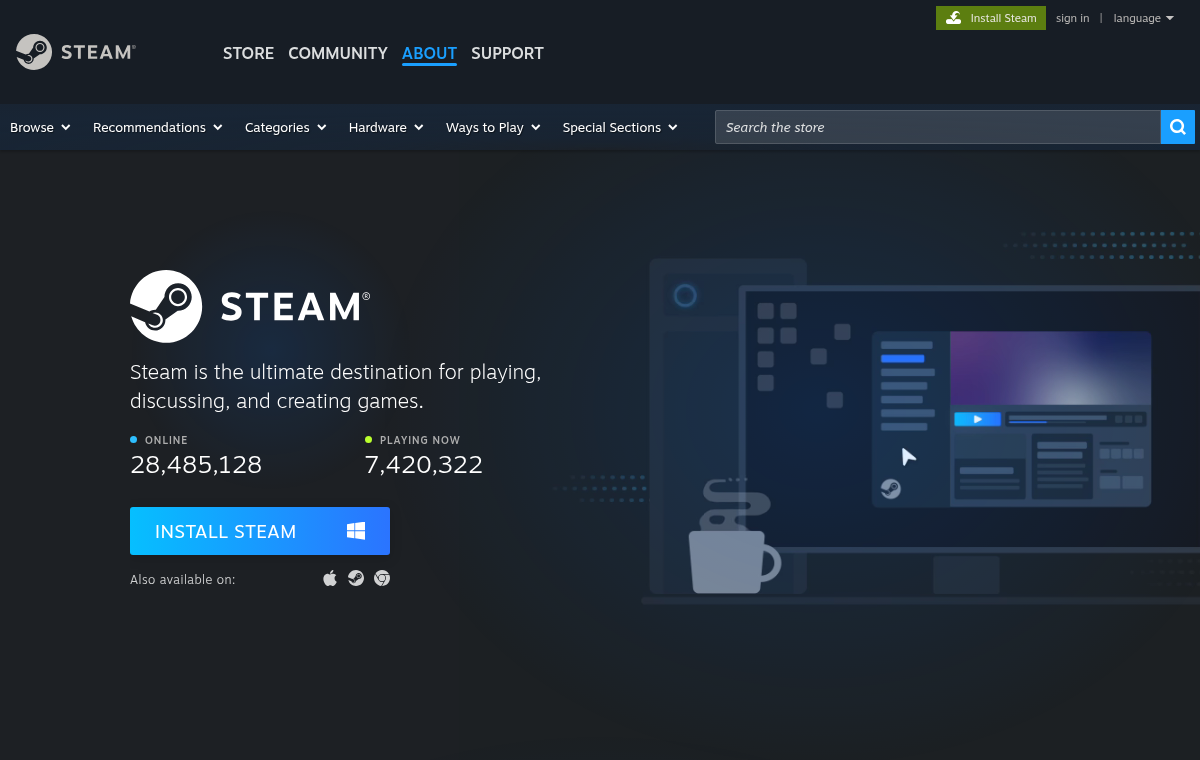Click the Chrome OS download icon
Screen dimensions: 1200x760
[x=382, y=578]
